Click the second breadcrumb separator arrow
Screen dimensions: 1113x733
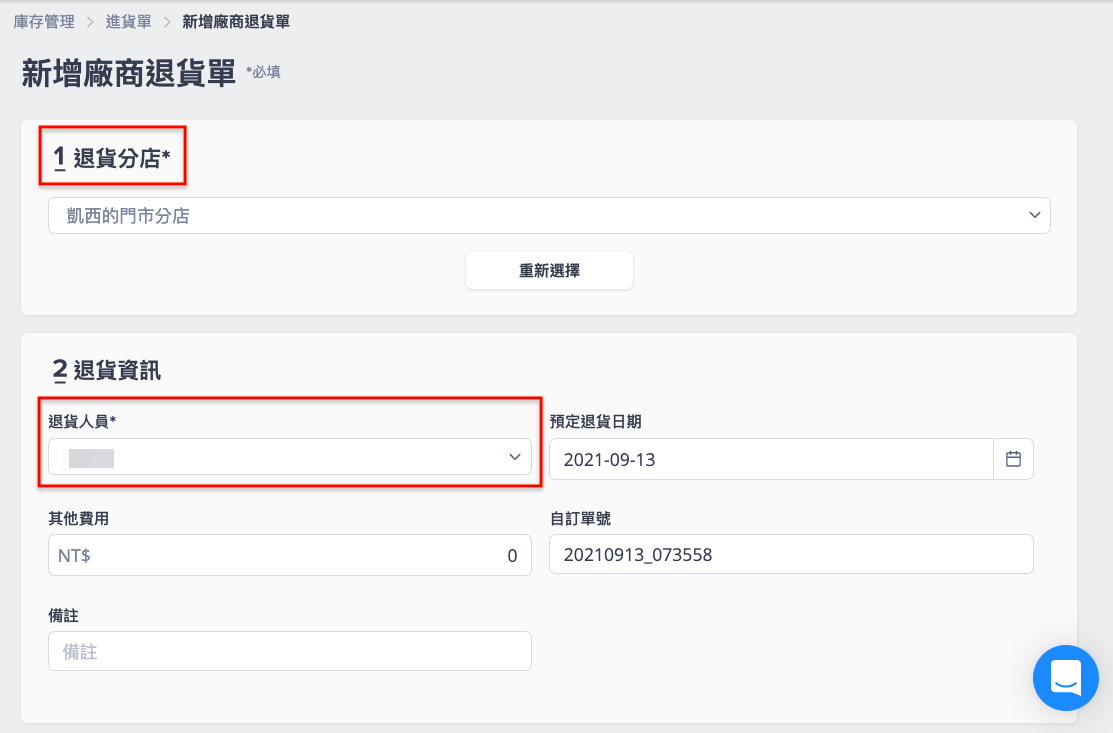click(x=167, y=22)
